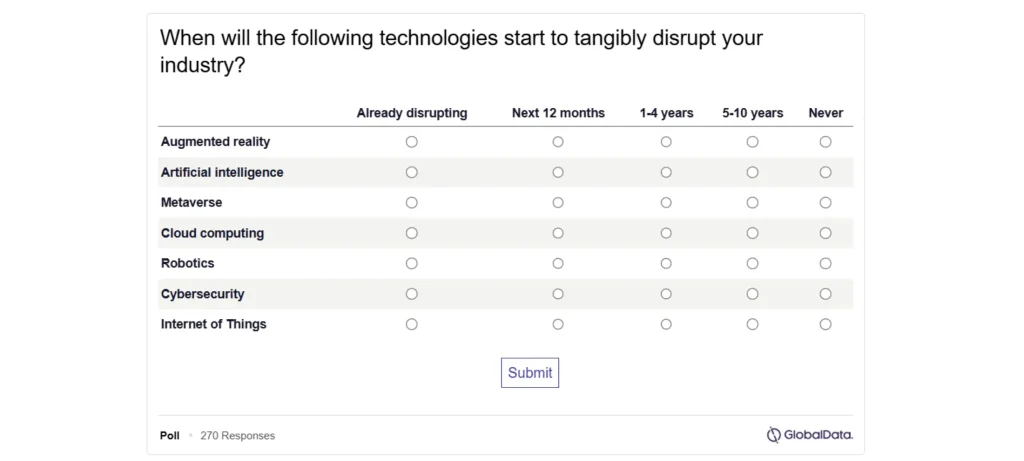Mark Internet of Things as '1-4 years'

pyautogui.click(x=666, y=324)
